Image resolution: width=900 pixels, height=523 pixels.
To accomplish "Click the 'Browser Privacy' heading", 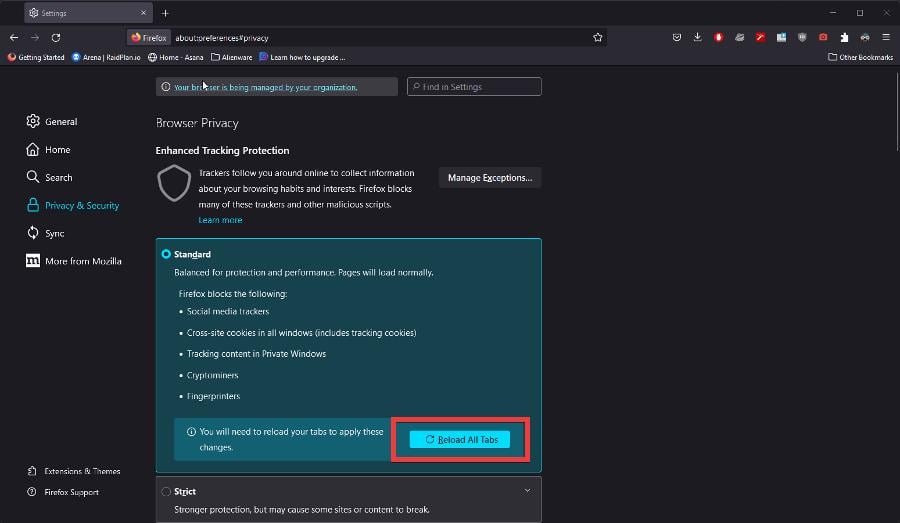I will (197, 123).
